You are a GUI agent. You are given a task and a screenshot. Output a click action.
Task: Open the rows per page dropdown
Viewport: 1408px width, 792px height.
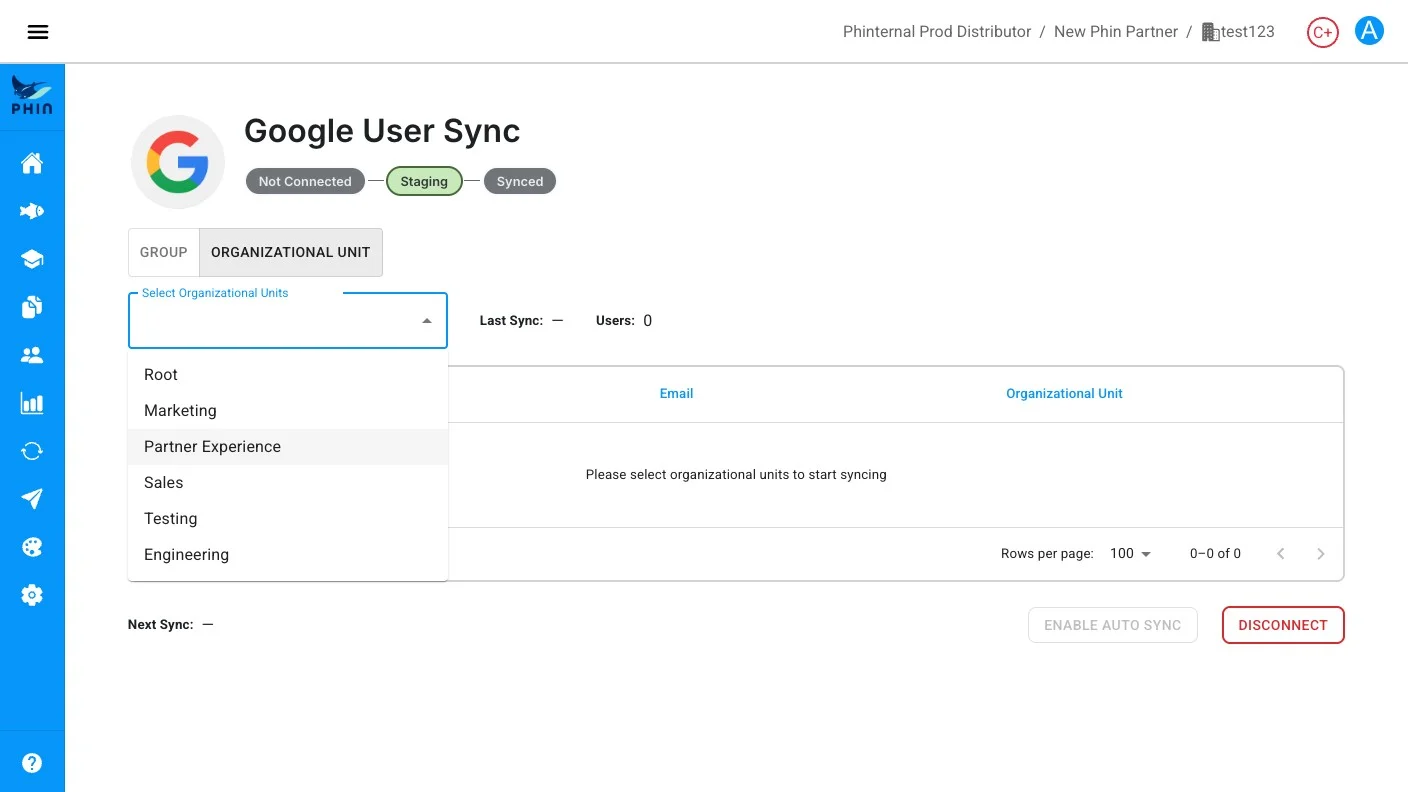coord(1131,554)
